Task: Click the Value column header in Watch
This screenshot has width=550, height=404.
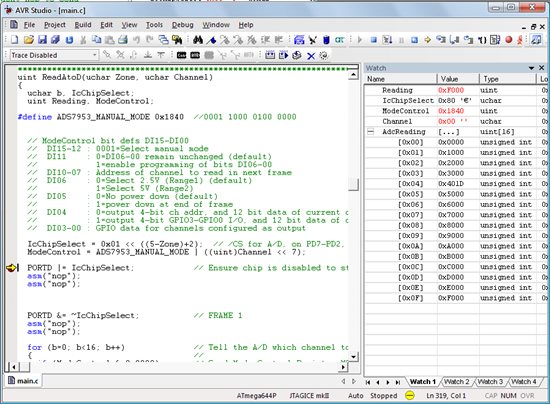Action: point(458,79)
